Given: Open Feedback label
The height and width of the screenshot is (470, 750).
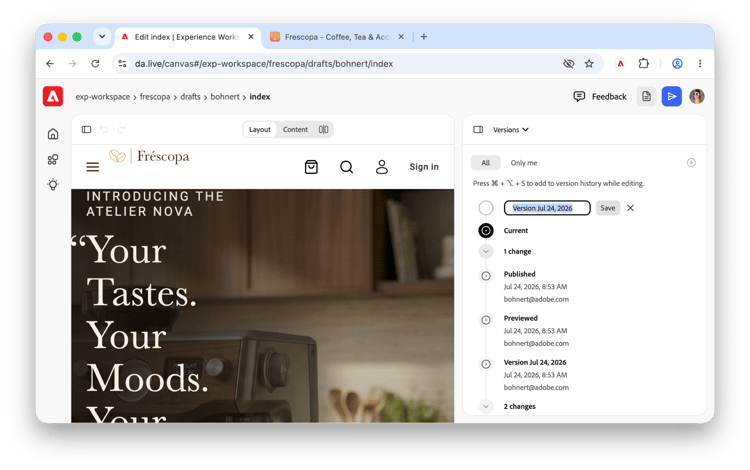Looking at the screenshot, I should pyautogui.click(x=609, y=97).
